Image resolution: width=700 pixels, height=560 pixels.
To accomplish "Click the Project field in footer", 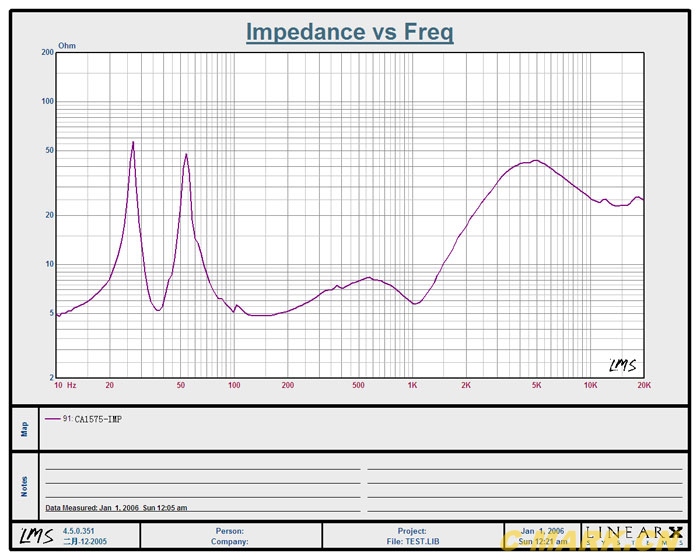I will point(412,531).
